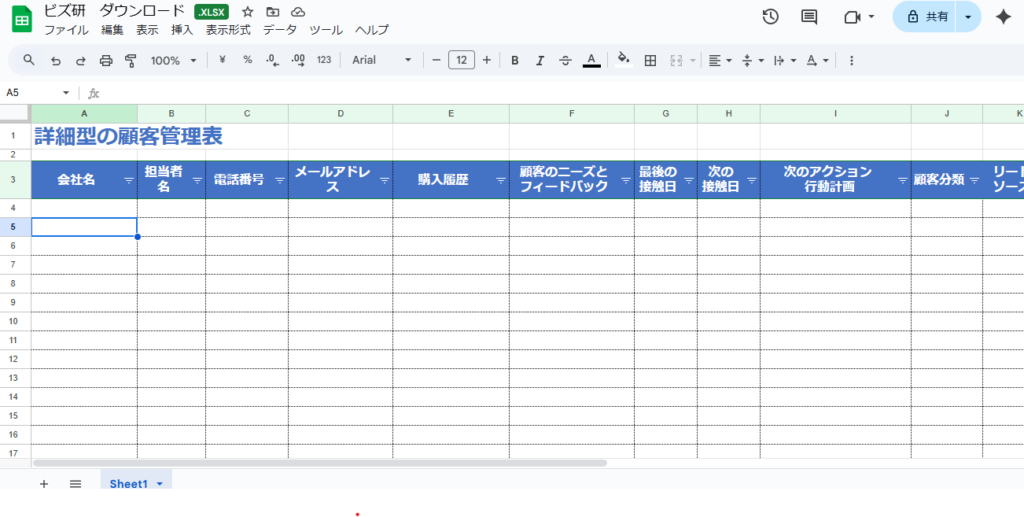The height and width of the screenshot is (517, 1024).
Task: Open filter on 会社名 column header
Action: pyautogui.click(x=129, y=181)
